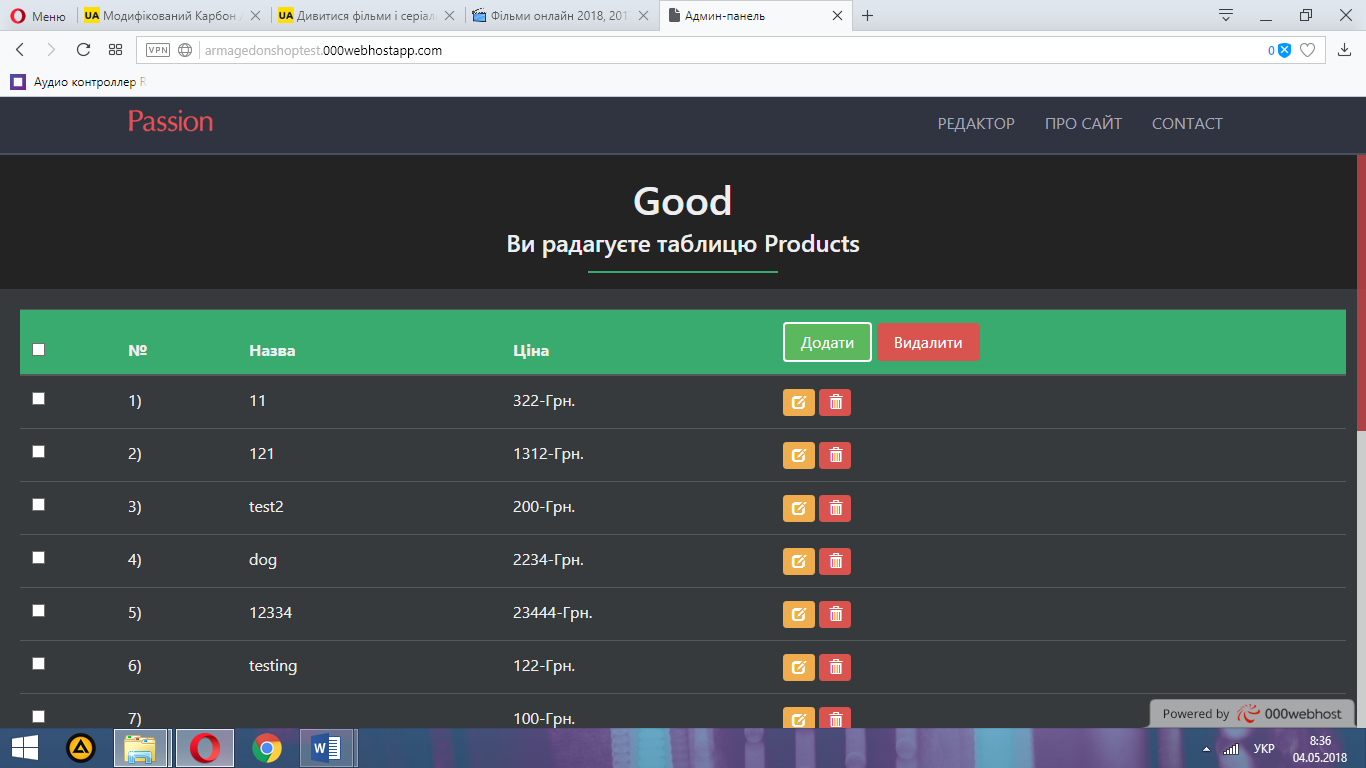Screen dimensions: 1366x768
Task: Open File Explorer from taskbar
Action: pos(140,747)
